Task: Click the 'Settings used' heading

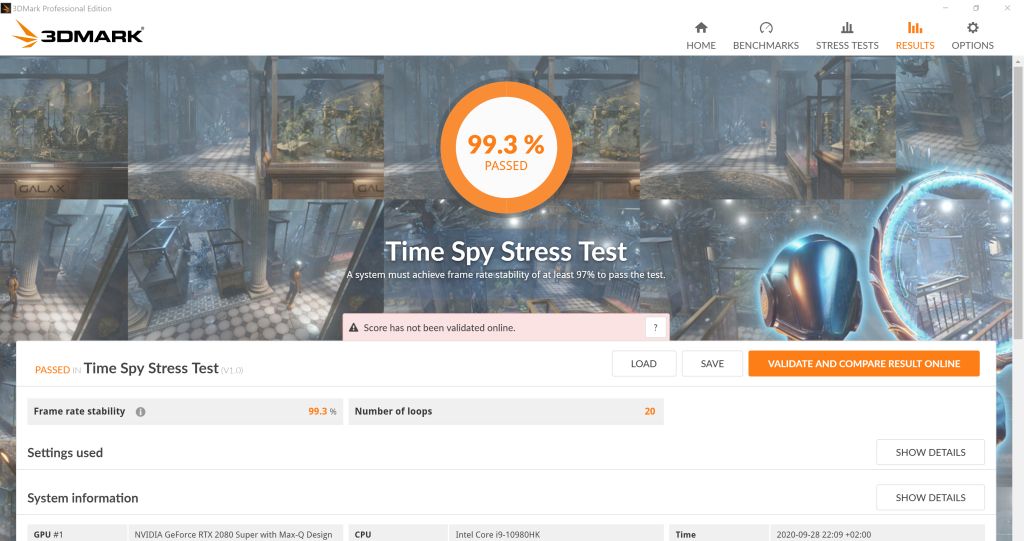Action: click(65, 453)
